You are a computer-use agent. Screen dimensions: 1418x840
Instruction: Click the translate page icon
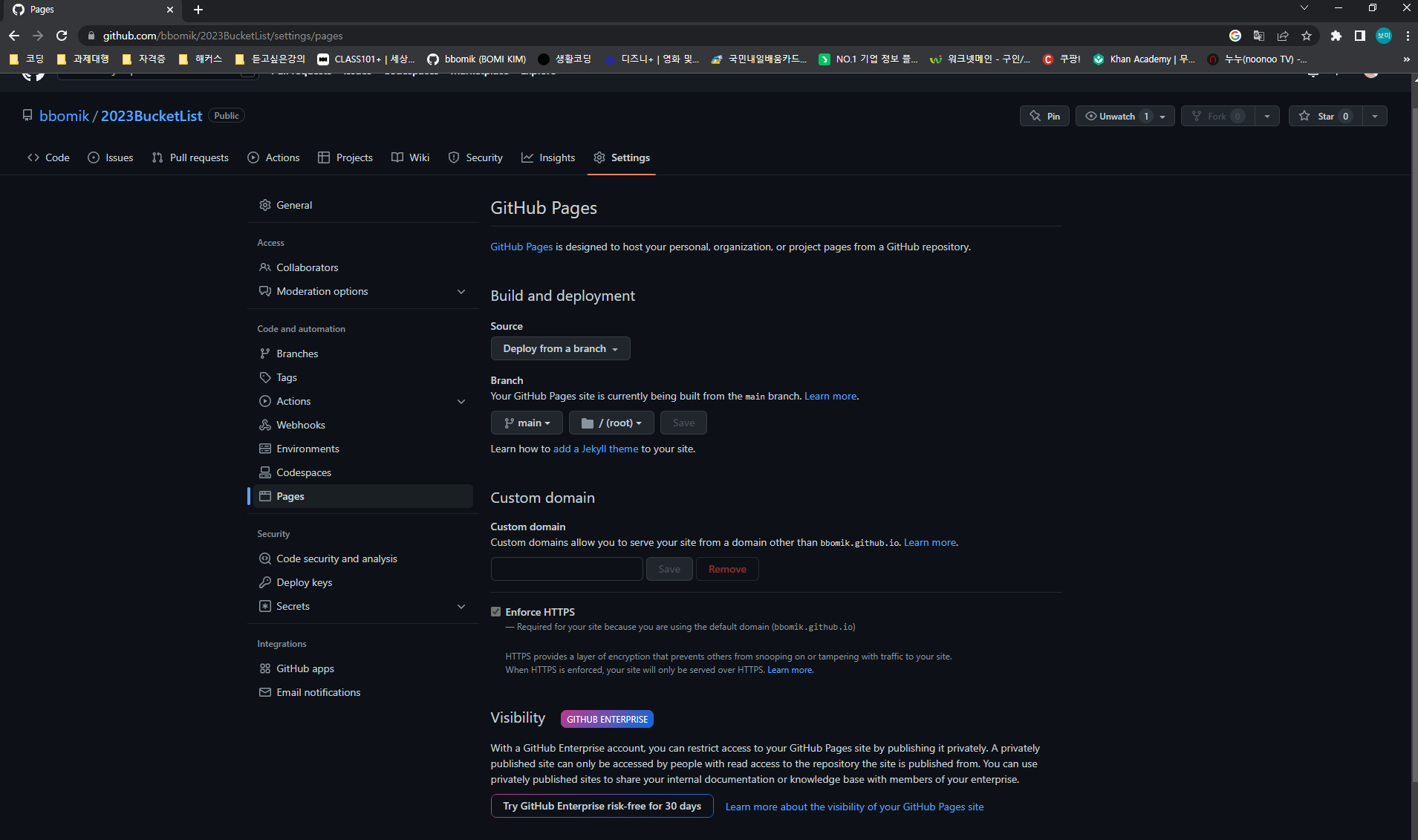pos(1259,36)
